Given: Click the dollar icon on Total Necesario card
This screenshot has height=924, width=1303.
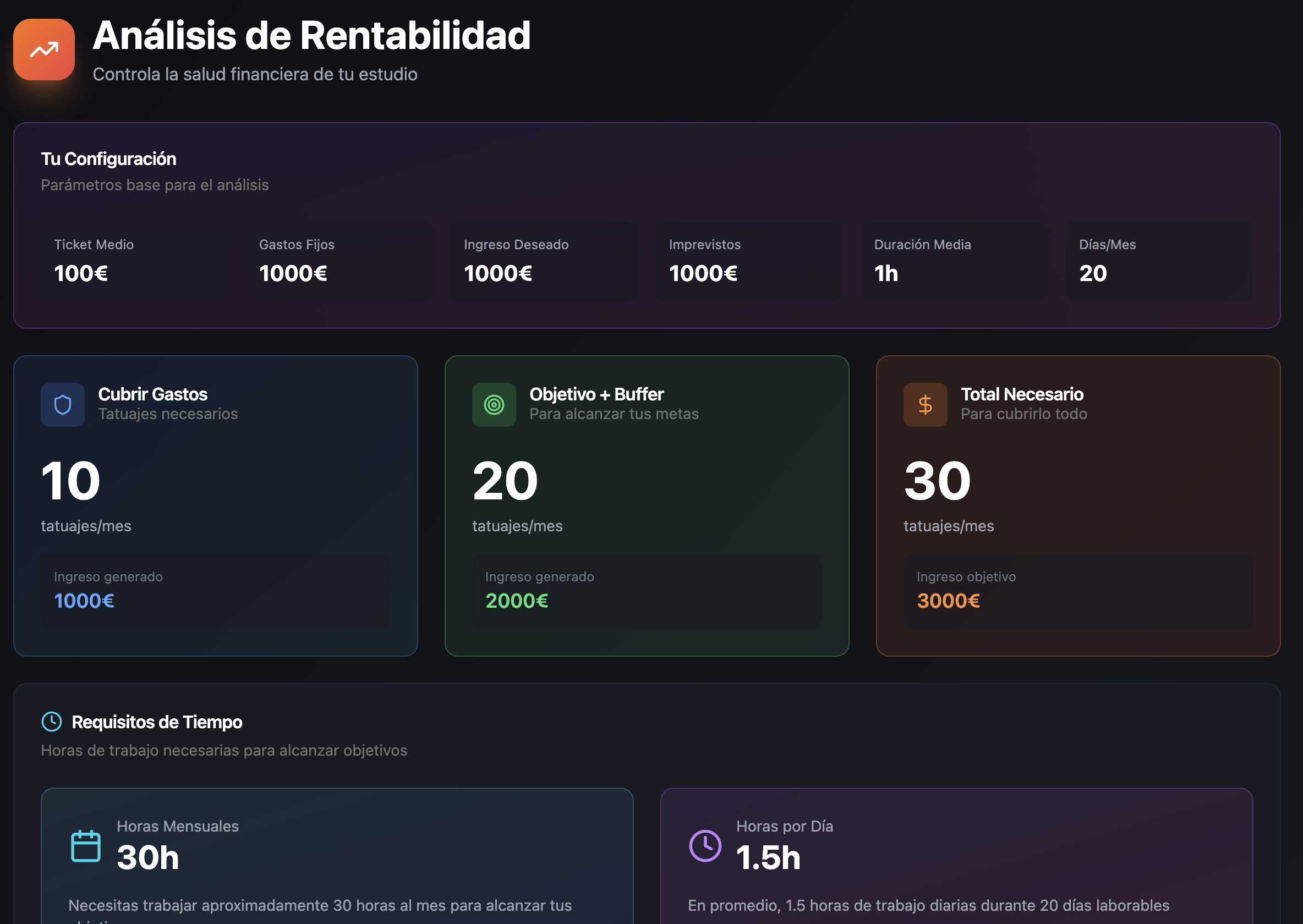Looking at the screenshot, I should [x=925, y=405].
